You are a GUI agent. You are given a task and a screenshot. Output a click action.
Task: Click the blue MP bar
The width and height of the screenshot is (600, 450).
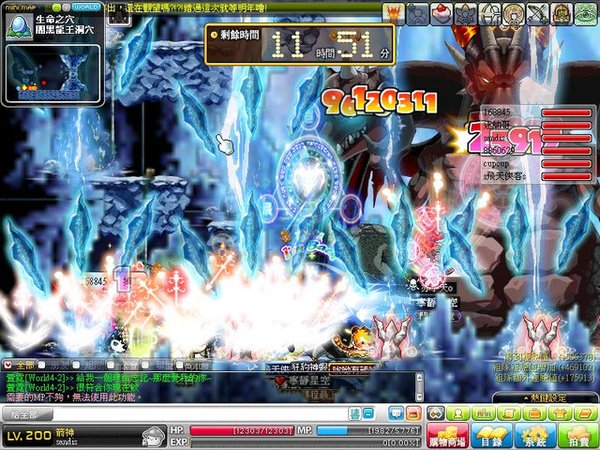[x=369, y=431]
